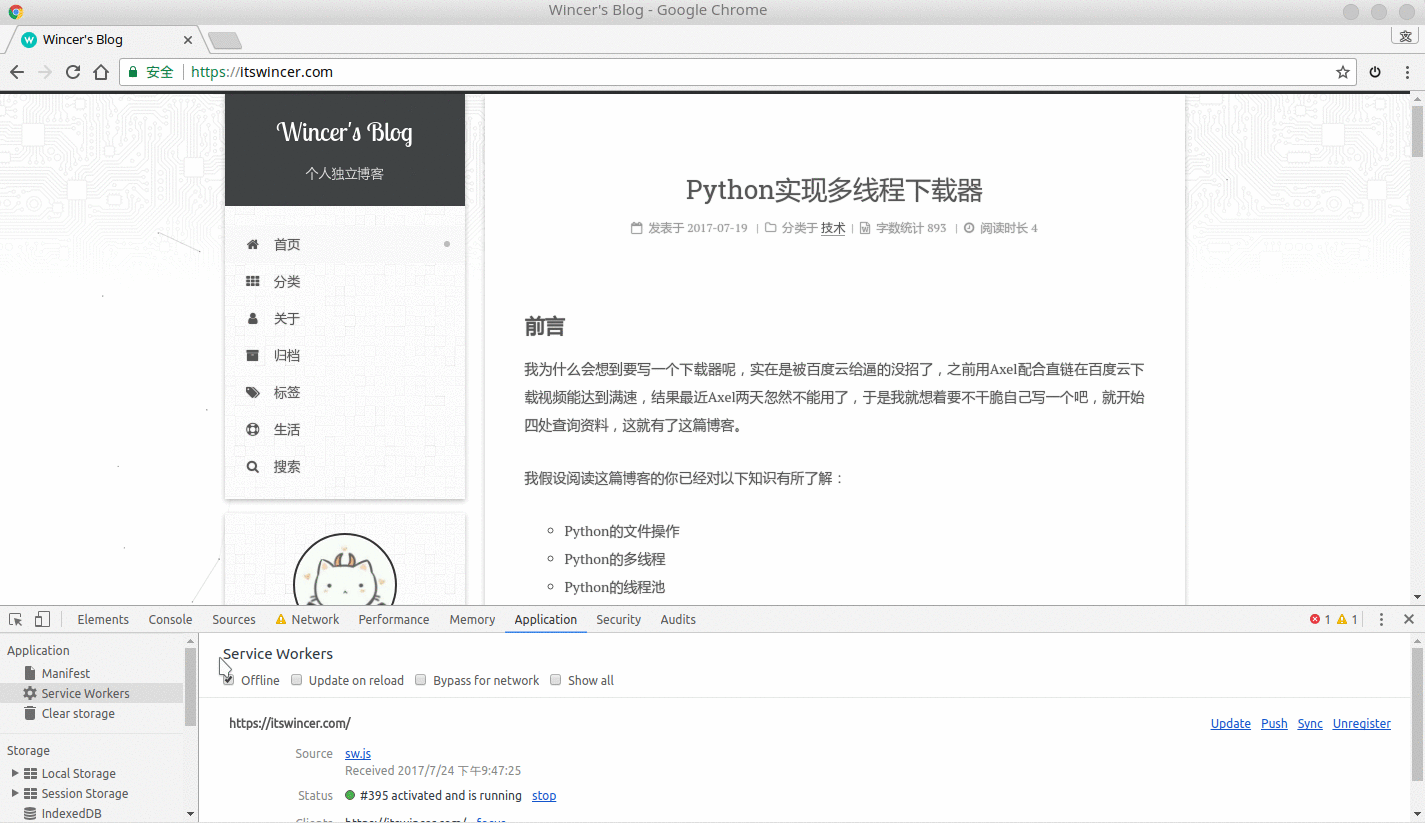Image resolution: width=1425 pixels, height=823 pixels.
Task: Click the red error count indicator
Action: point(1320,619)
